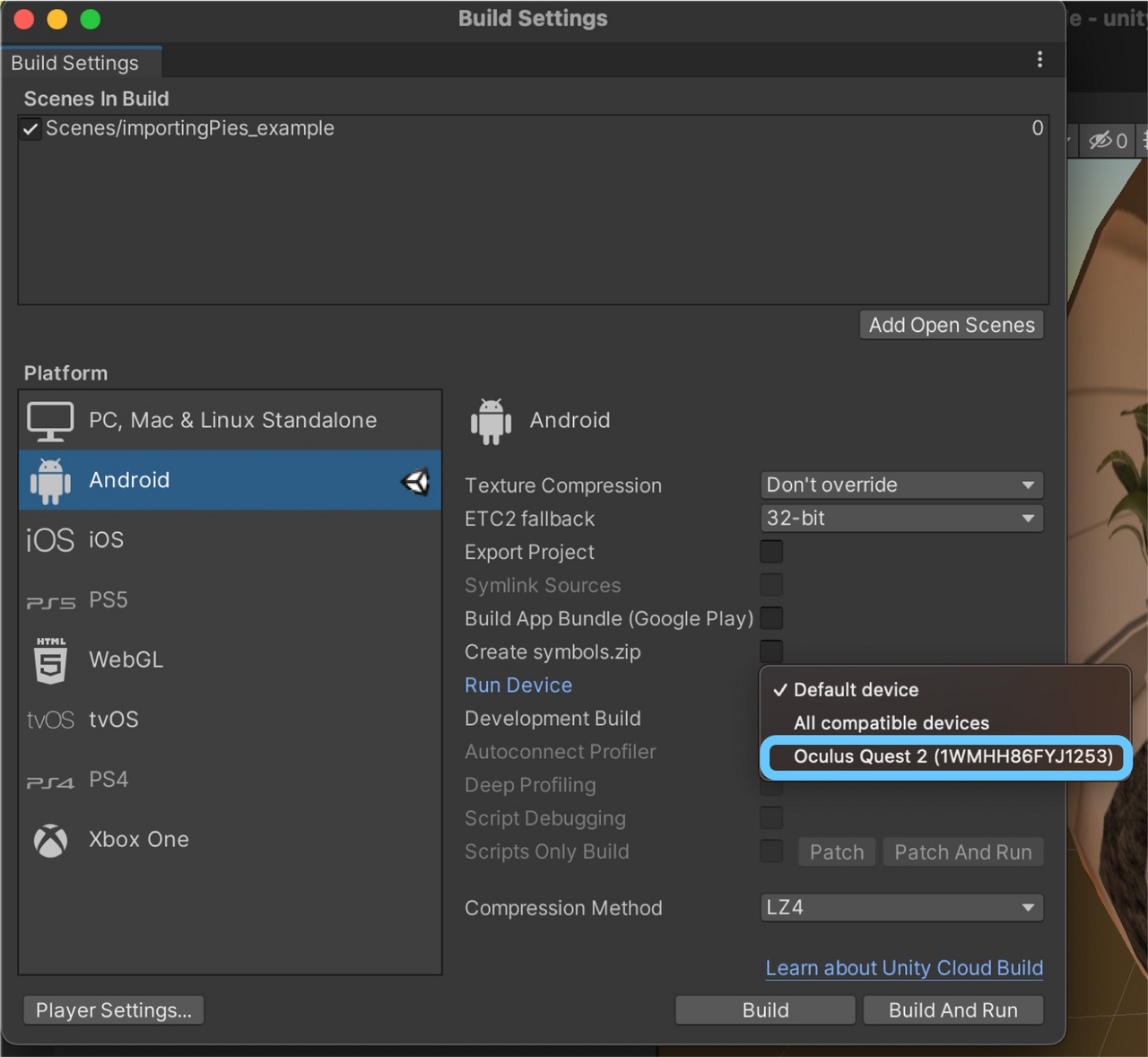Select the PC, Mac & Linux Standalone platform
This screenshot has height=1057, width=1148.
230,421
